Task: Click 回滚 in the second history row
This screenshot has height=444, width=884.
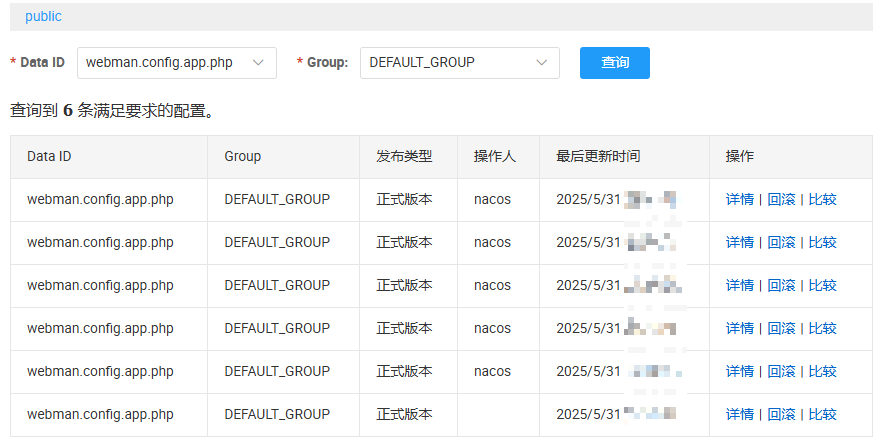Action: [781, 242]
